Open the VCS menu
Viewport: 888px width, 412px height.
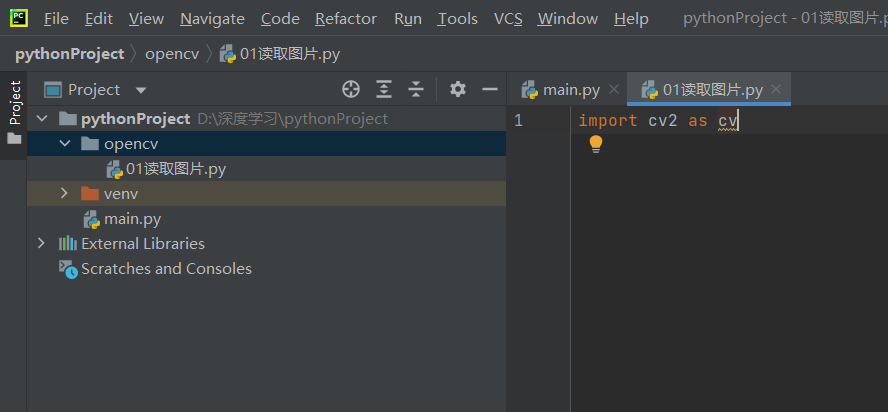[x=508, y=19]
